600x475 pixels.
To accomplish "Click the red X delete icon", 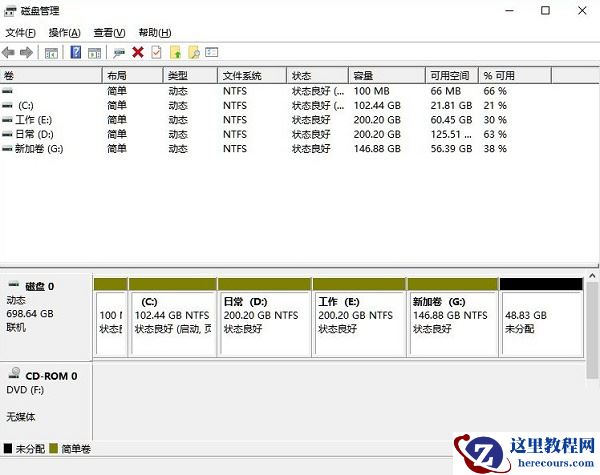I will 138,52.
